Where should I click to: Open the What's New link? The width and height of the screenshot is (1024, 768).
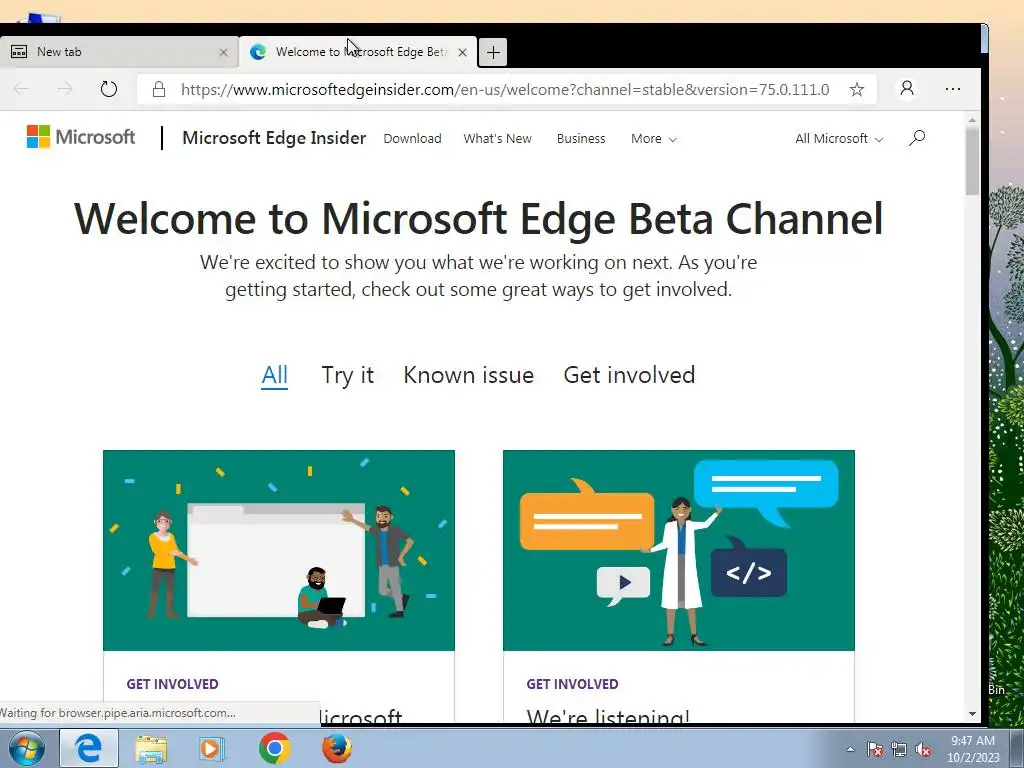tap(498, 138)
